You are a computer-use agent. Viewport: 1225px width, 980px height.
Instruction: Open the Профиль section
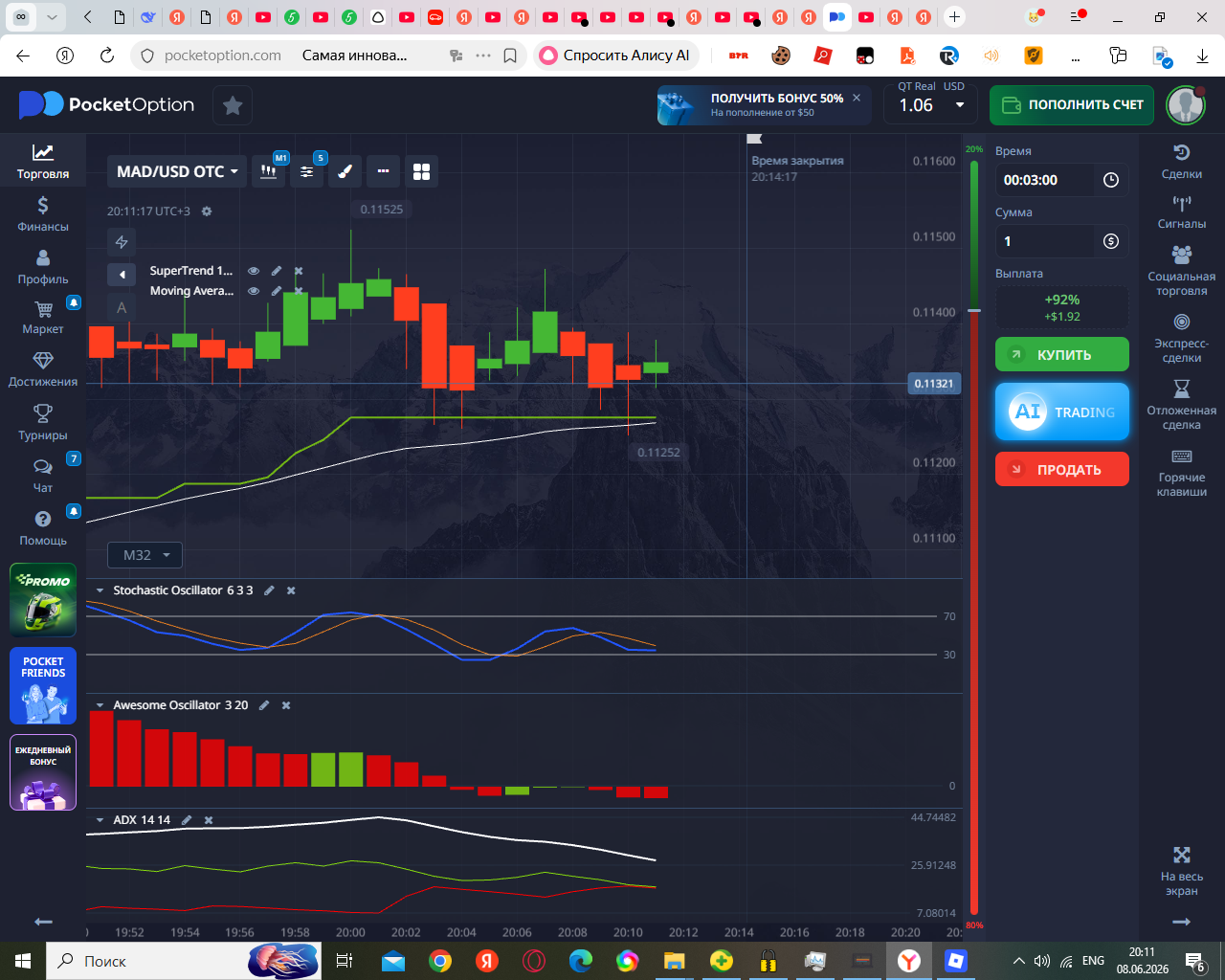coord(43,267)
